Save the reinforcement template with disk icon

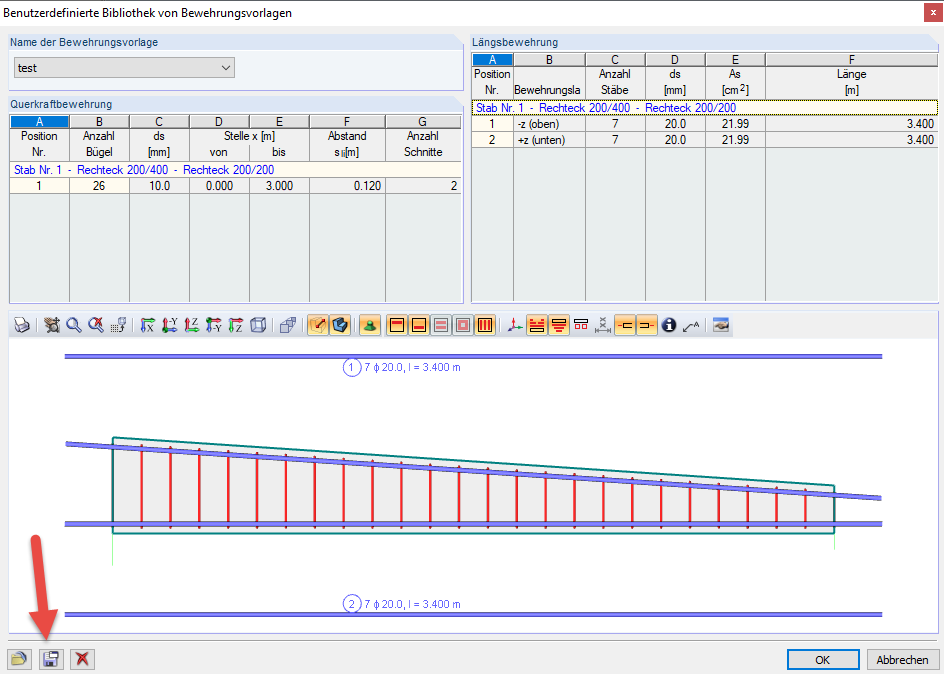[x=51, y=660]
